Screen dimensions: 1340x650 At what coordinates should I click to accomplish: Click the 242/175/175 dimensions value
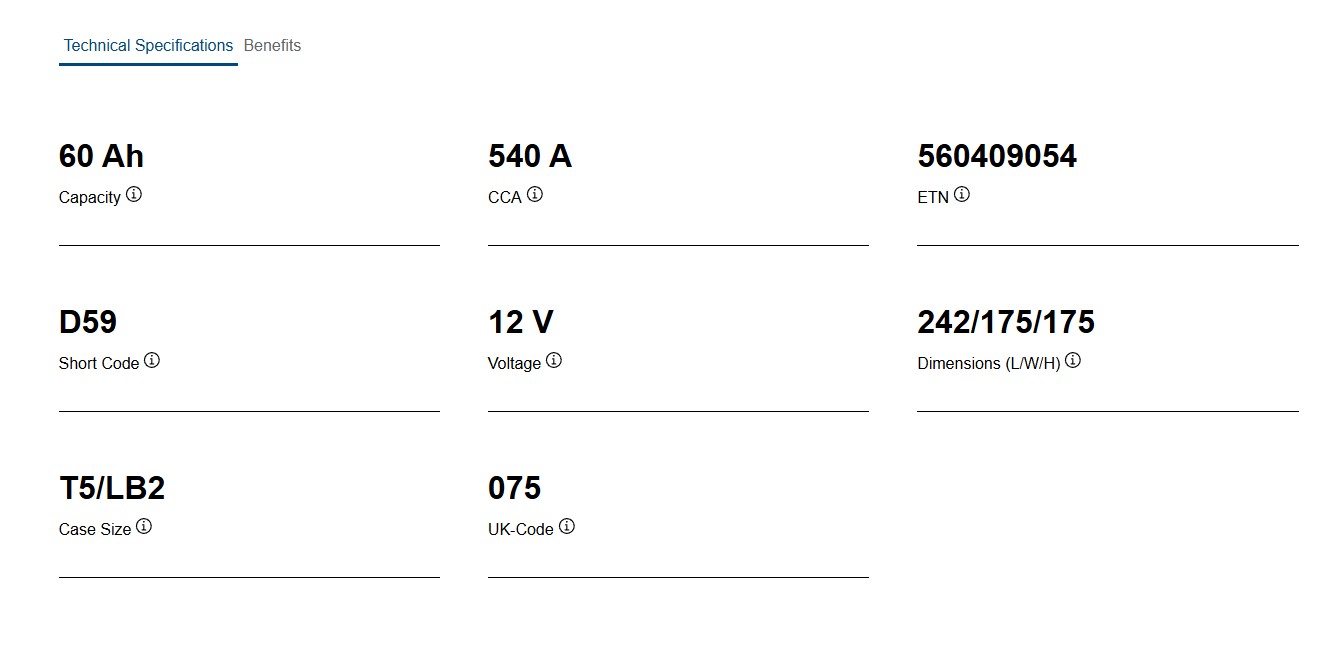(x=1006, y=322)
